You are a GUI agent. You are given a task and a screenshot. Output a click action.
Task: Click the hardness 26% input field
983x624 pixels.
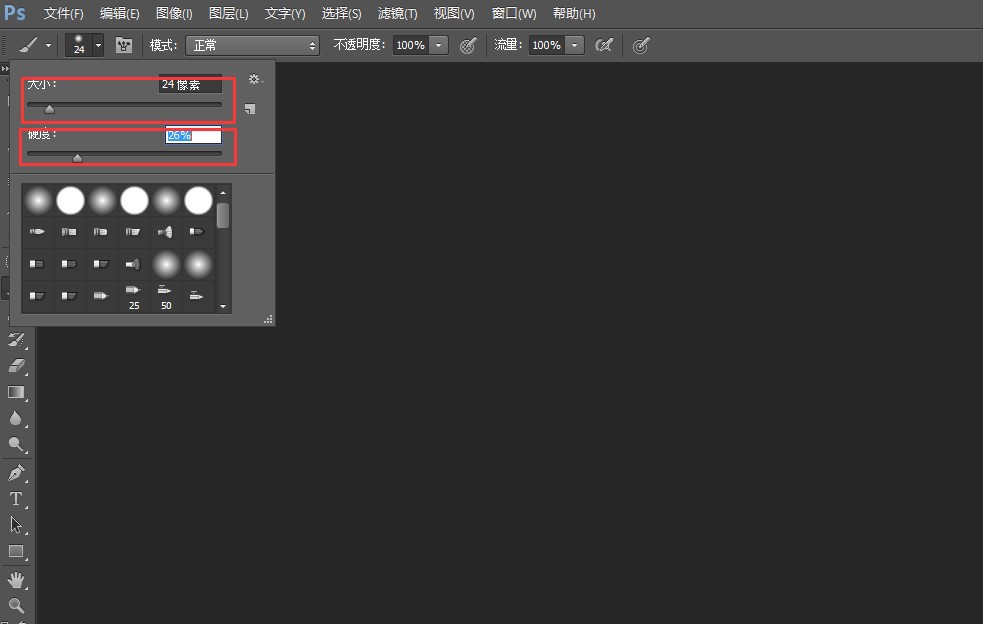click(193, 135)
